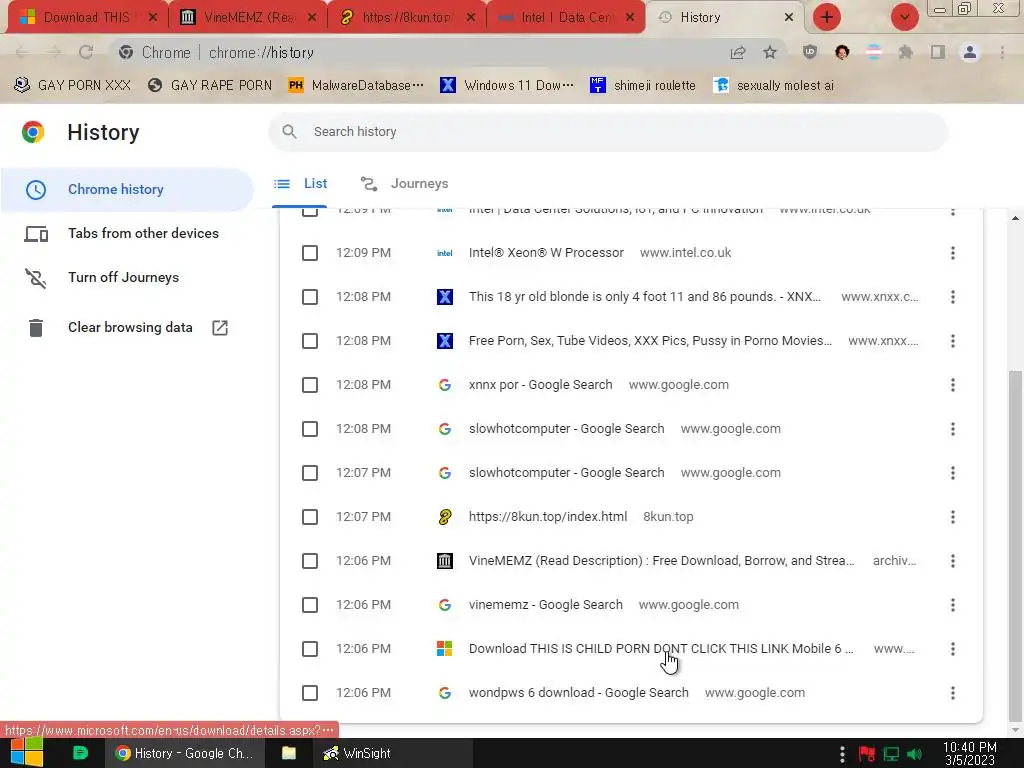Click the magnifier icon in Search history
Viewport: 1024px width, 768px height.
point(289,131)
